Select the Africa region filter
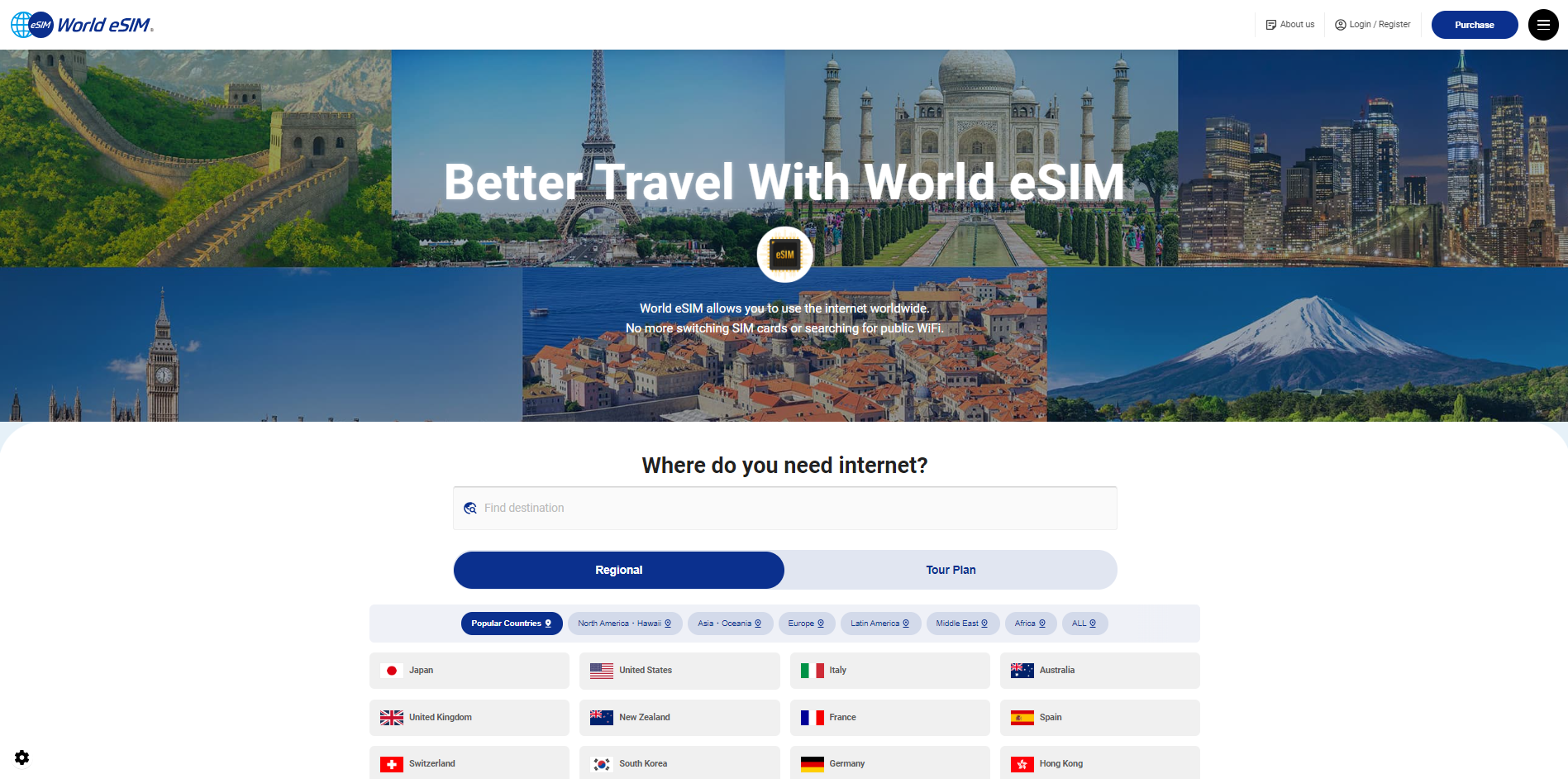The height and width of the screenshot is (779, 1568). [x=1031, y=624]
